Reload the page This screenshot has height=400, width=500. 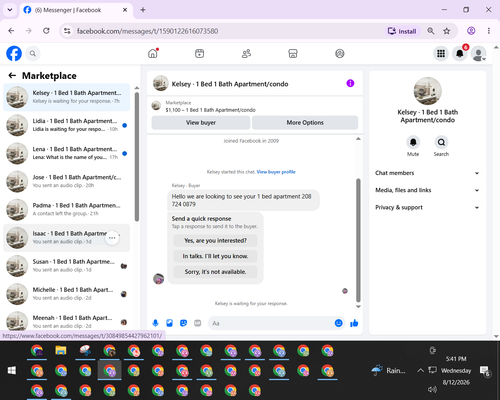[46, 31]
